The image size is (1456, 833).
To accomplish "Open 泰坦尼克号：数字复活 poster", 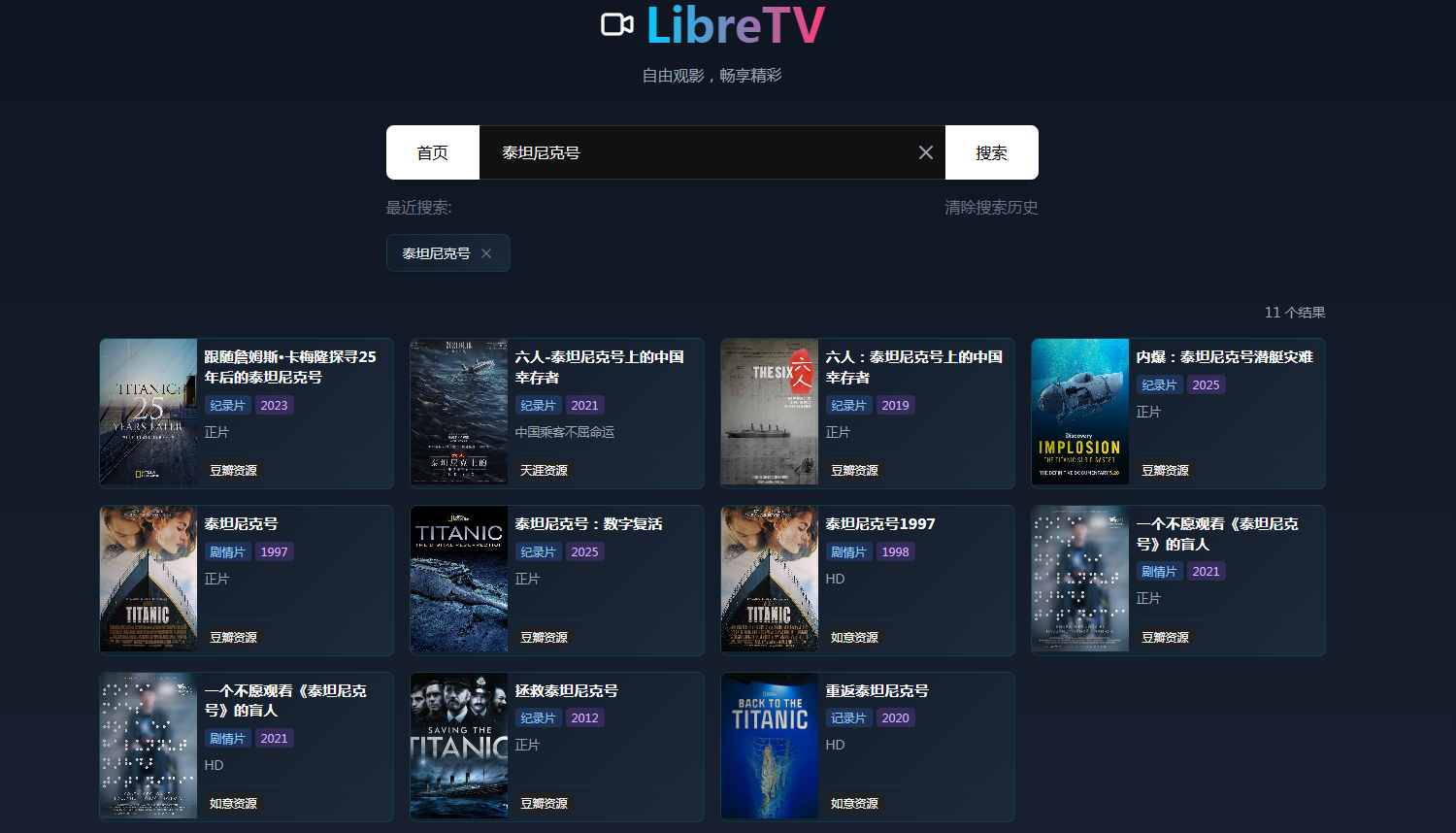I will point(459,580).
